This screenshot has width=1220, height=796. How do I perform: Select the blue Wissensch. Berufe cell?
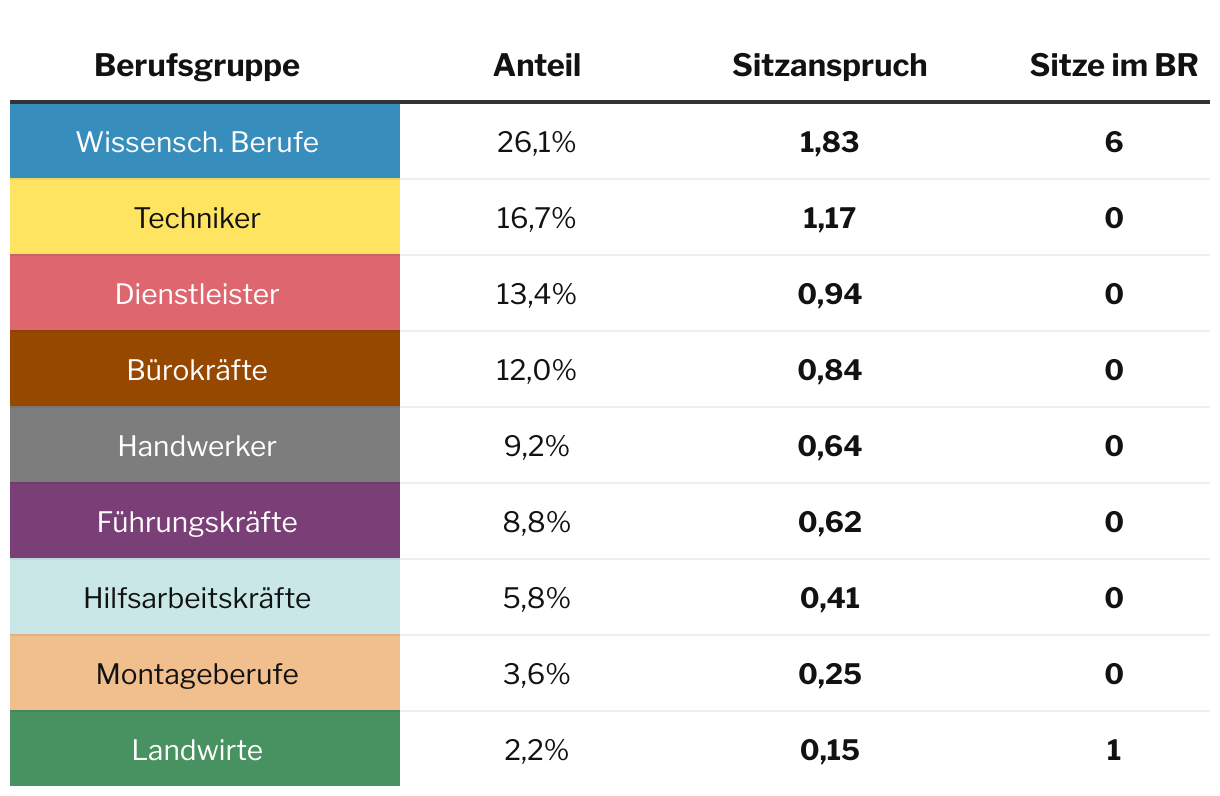(197, 142)
